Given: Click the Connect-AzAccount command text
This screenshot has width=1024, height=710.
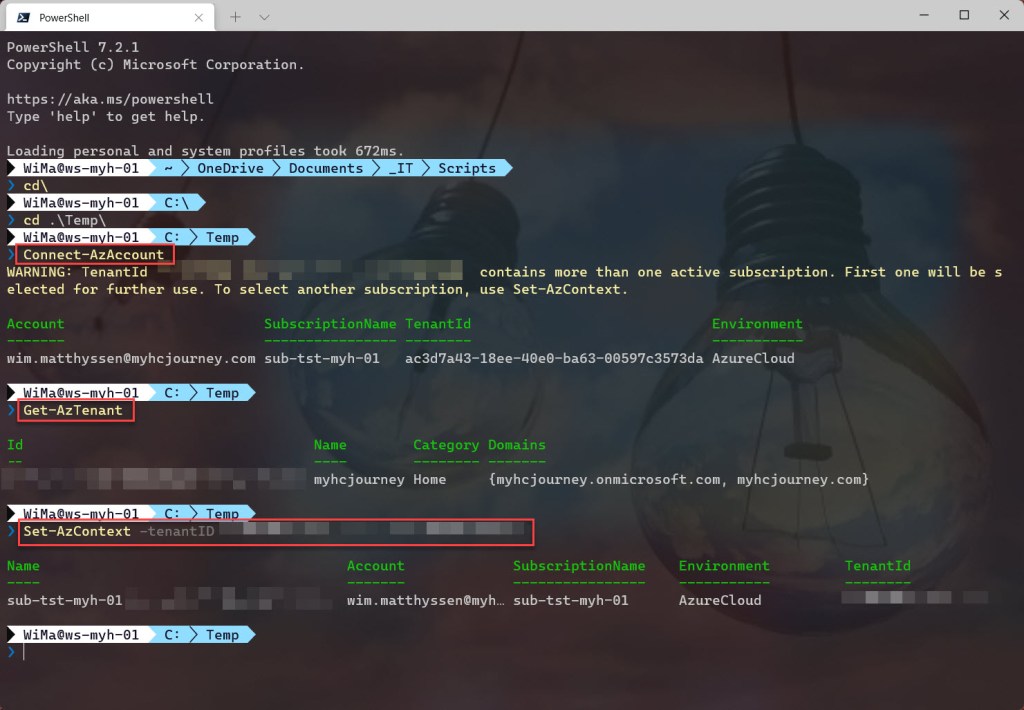Looking at the screenshot, I should click(x=94, y=254).
